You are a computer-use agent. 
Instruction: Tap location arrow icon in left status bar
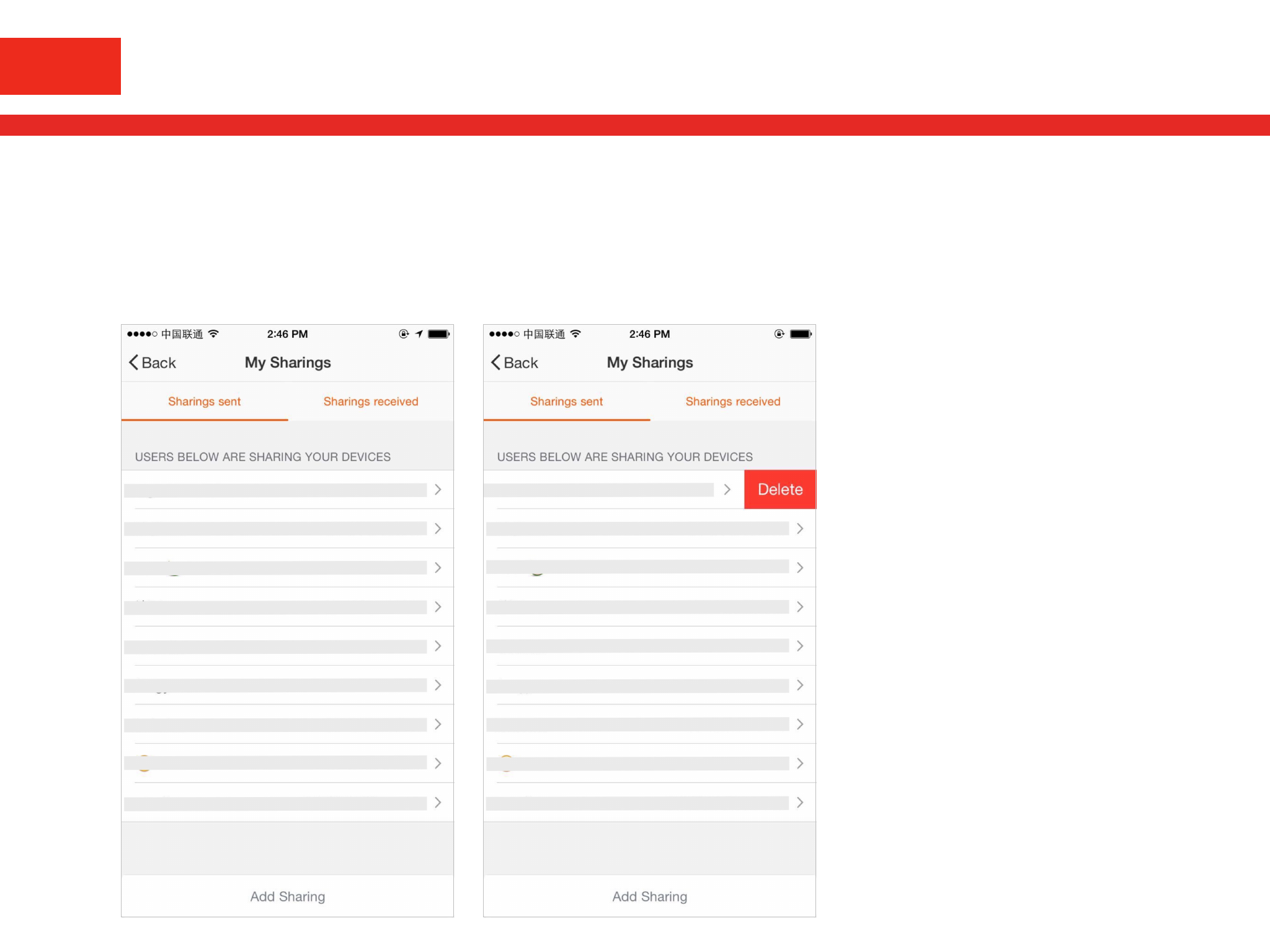(419, 334)
